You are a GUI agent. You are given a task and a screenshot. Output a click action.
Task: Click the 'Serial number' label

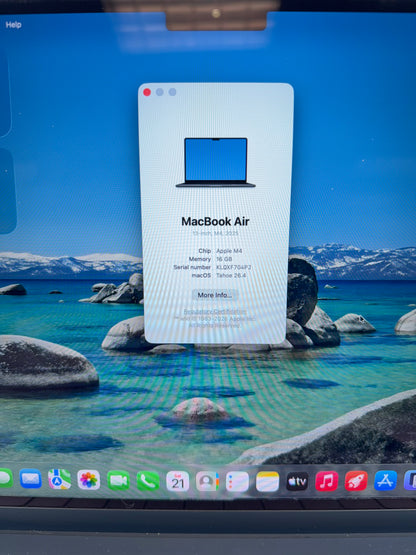(x=192, y=267)
